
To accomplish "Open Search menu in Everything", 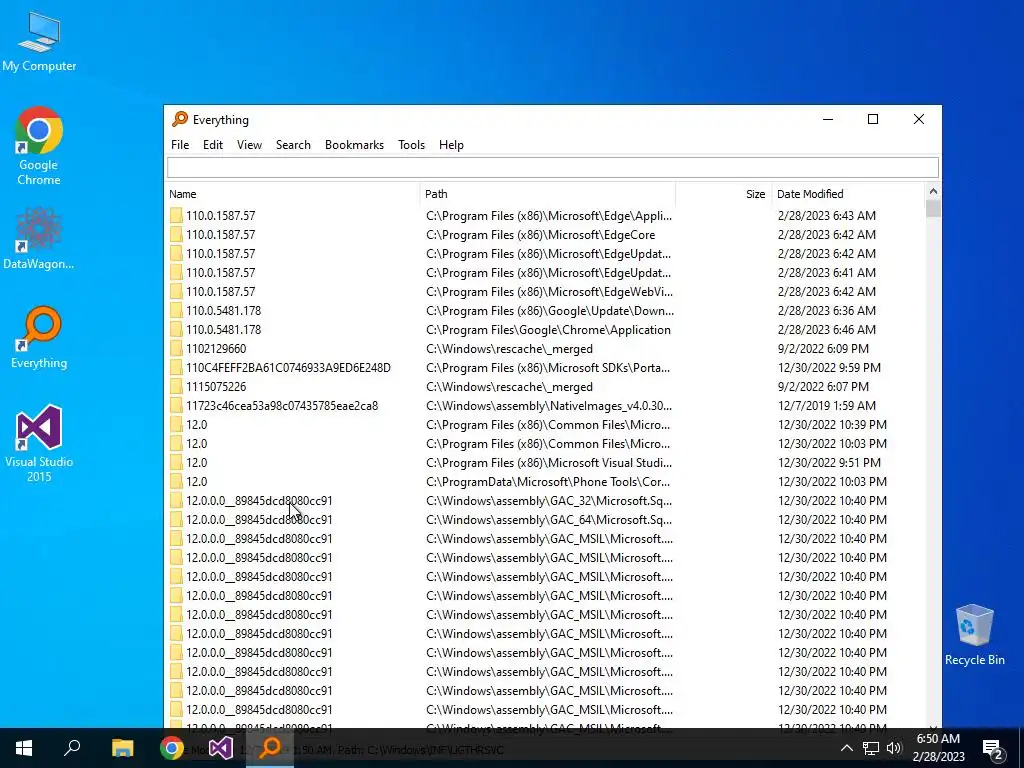I will click(293, 145).
